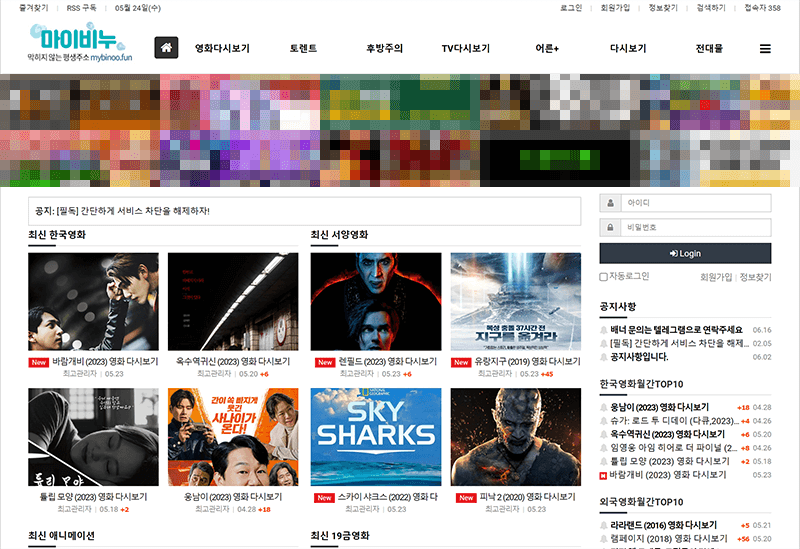Open 임영웅 아임 히어로 더 파이널 entry
Image resolution: width=800 pixels, height=549 pixels.
674,448
